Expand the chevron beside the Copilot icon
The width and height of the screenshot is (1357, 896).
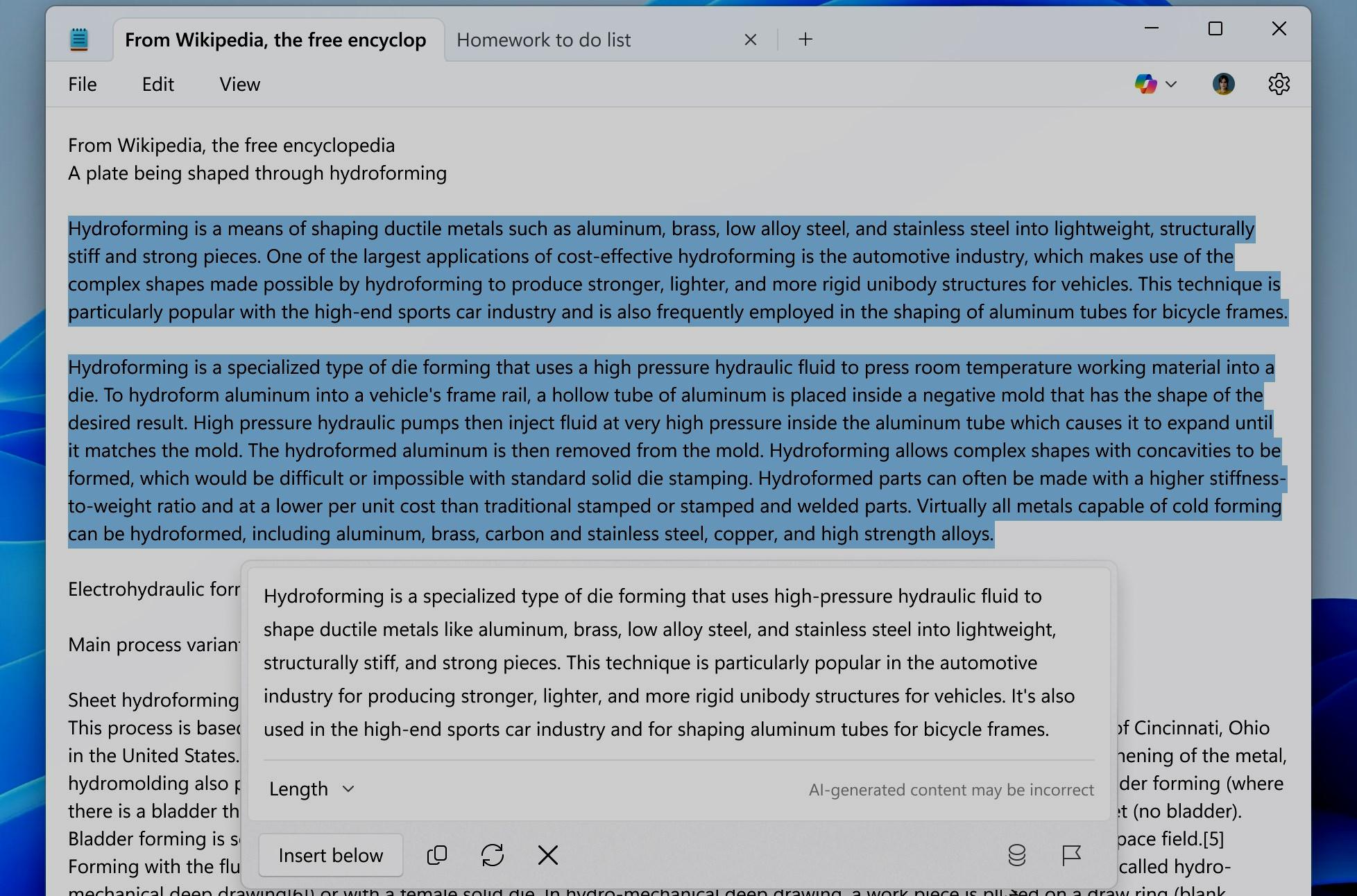click(x=1172, y=85)
